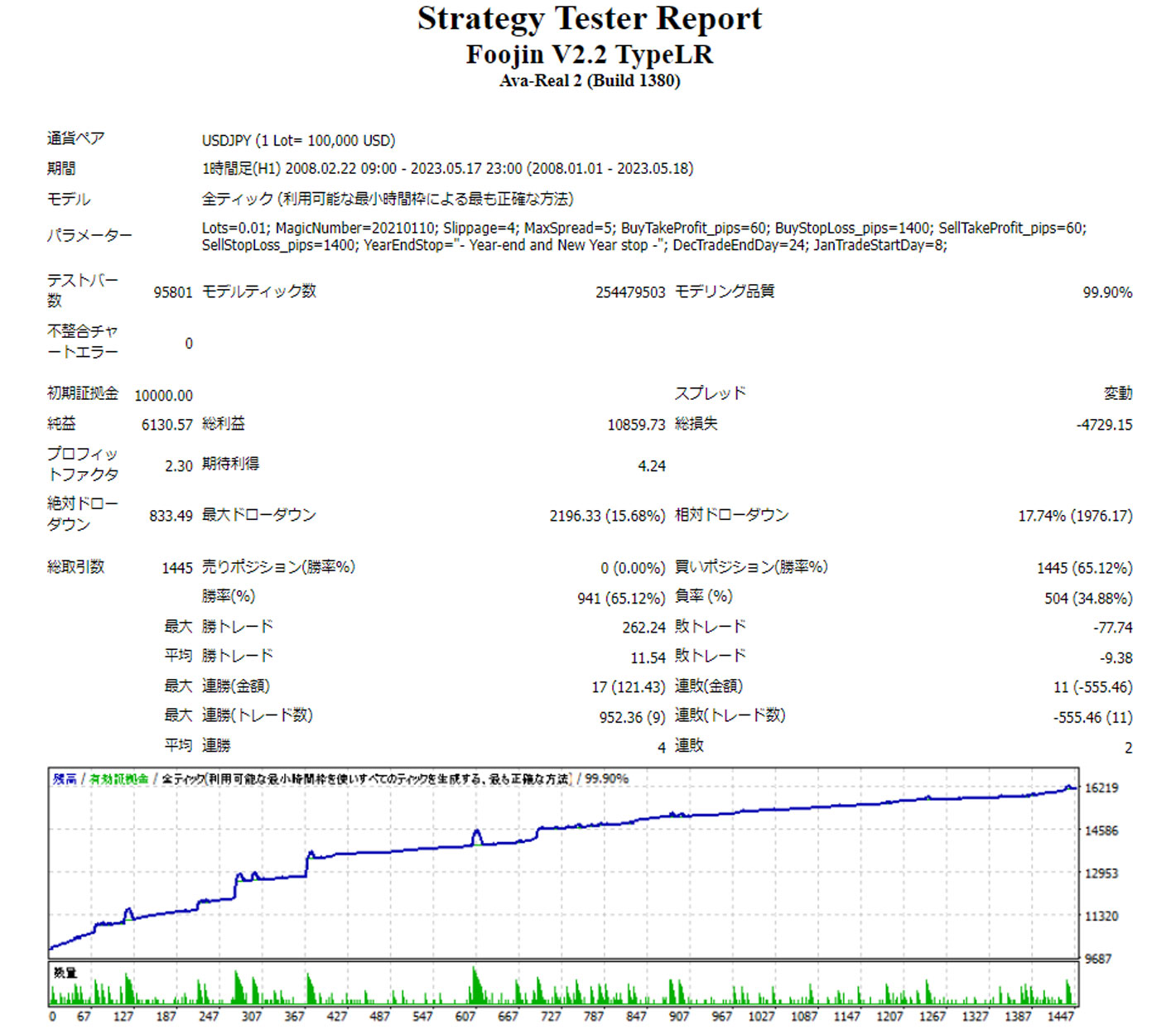Screen dimensions: 1176x1035
Task: Click the 総取引数 label
Action: (x=76, y=567)
